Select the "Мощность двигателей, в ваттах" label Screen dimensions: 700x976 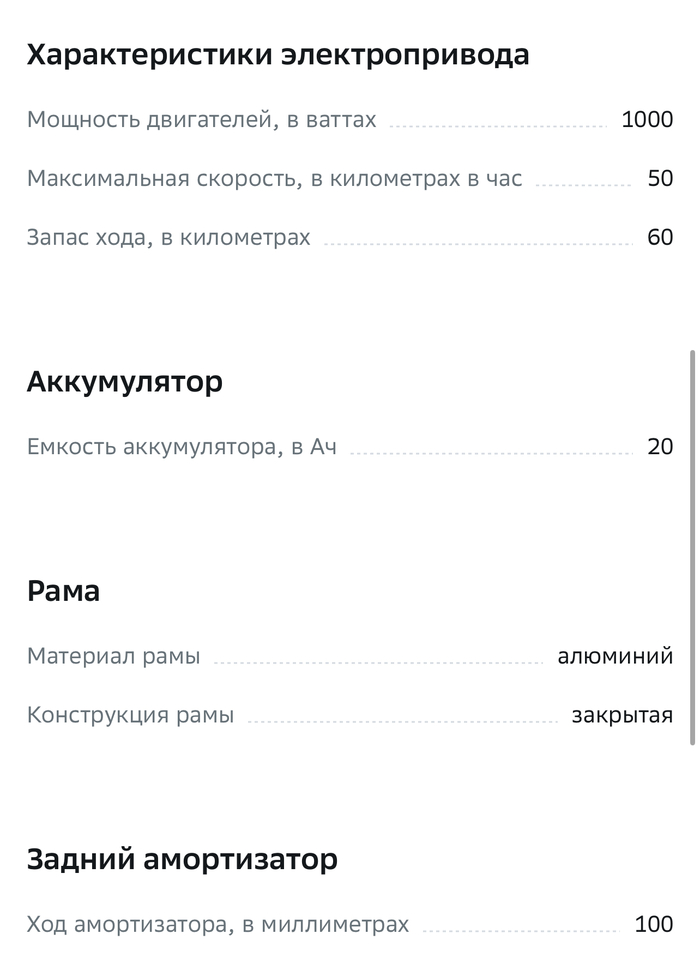(201, 120)
